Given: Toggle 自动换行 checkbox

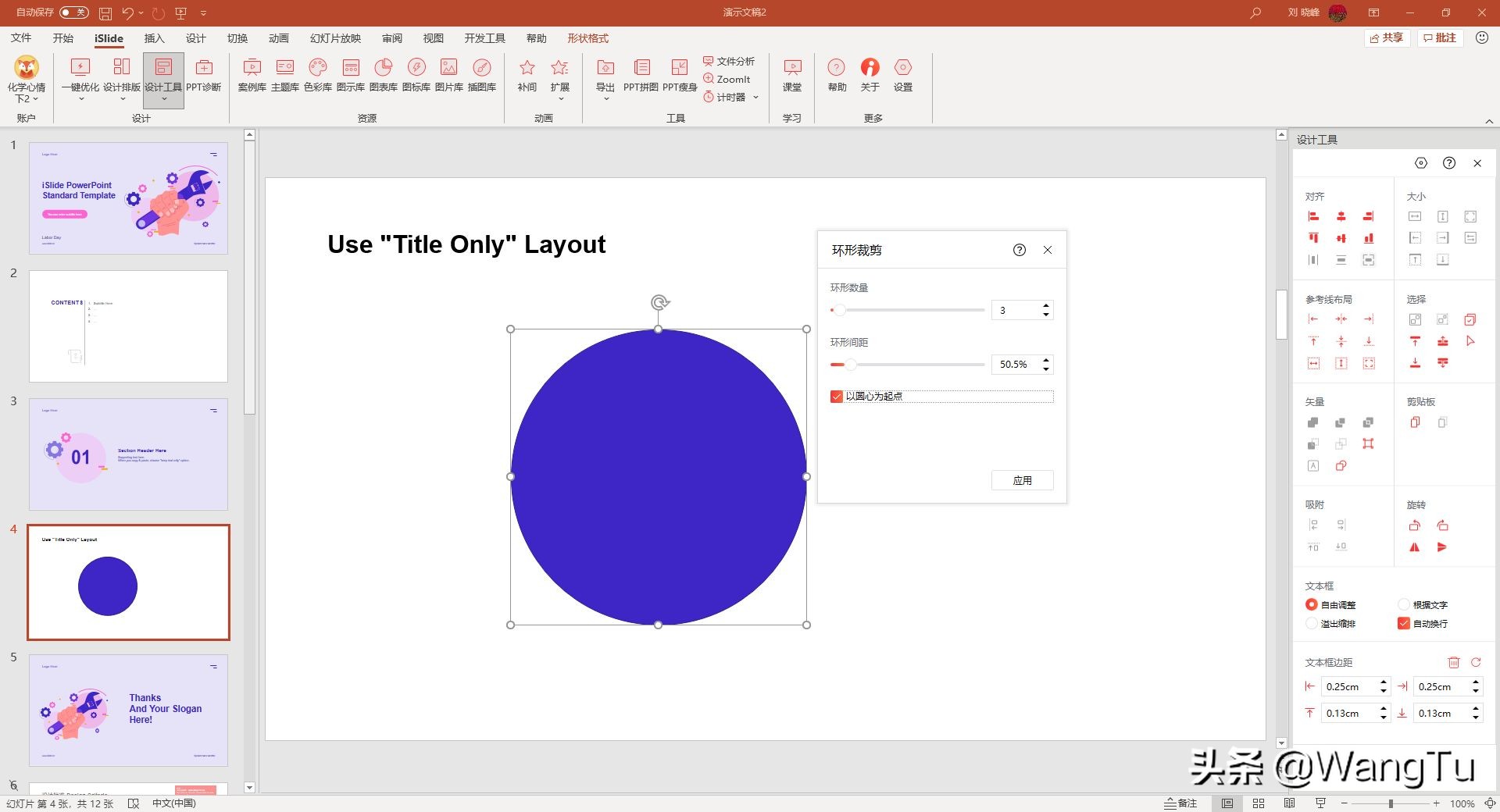Looking at the screenshot, I should (x=1404, y=623).
